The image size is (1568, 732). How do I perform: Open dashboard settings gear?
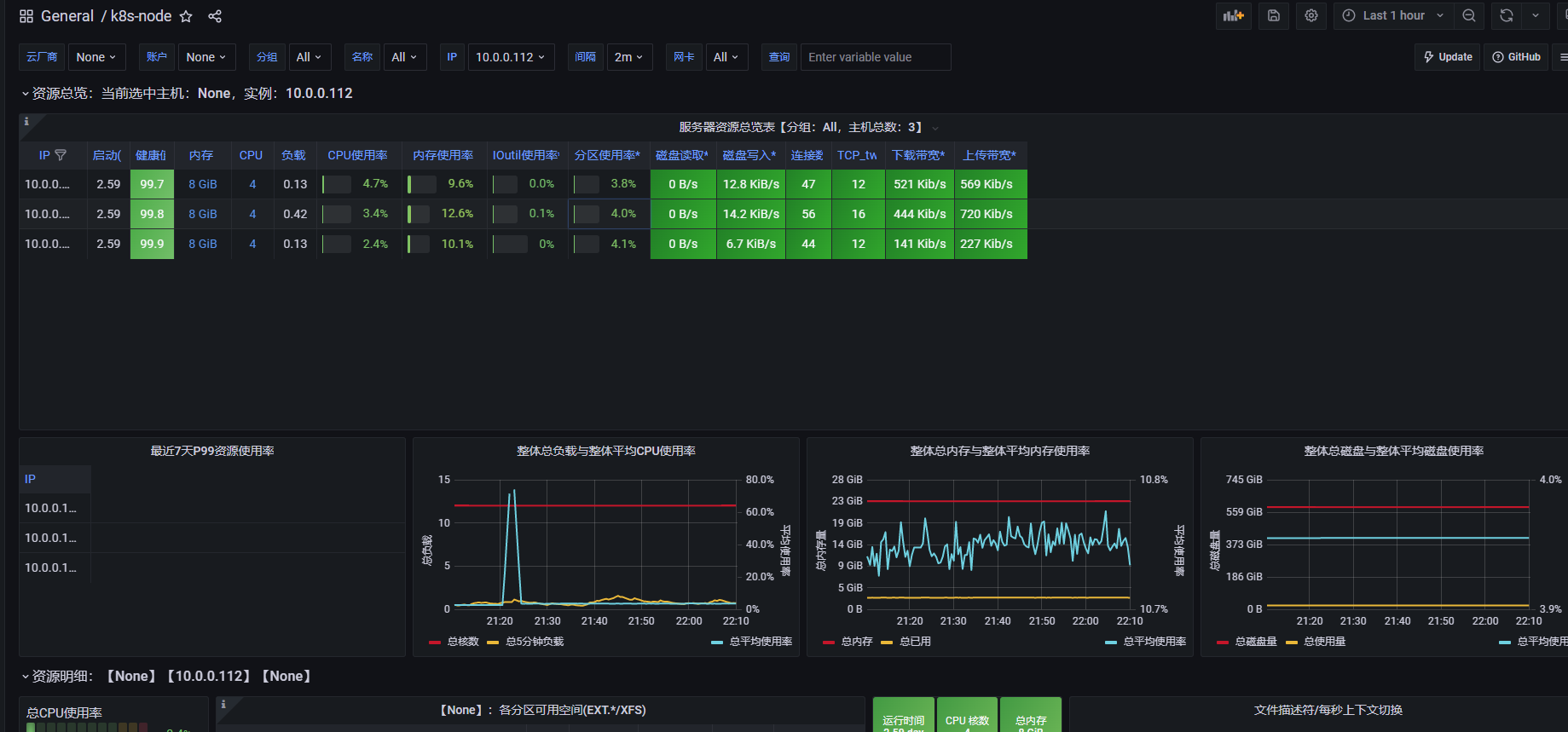pos(1311,15)
